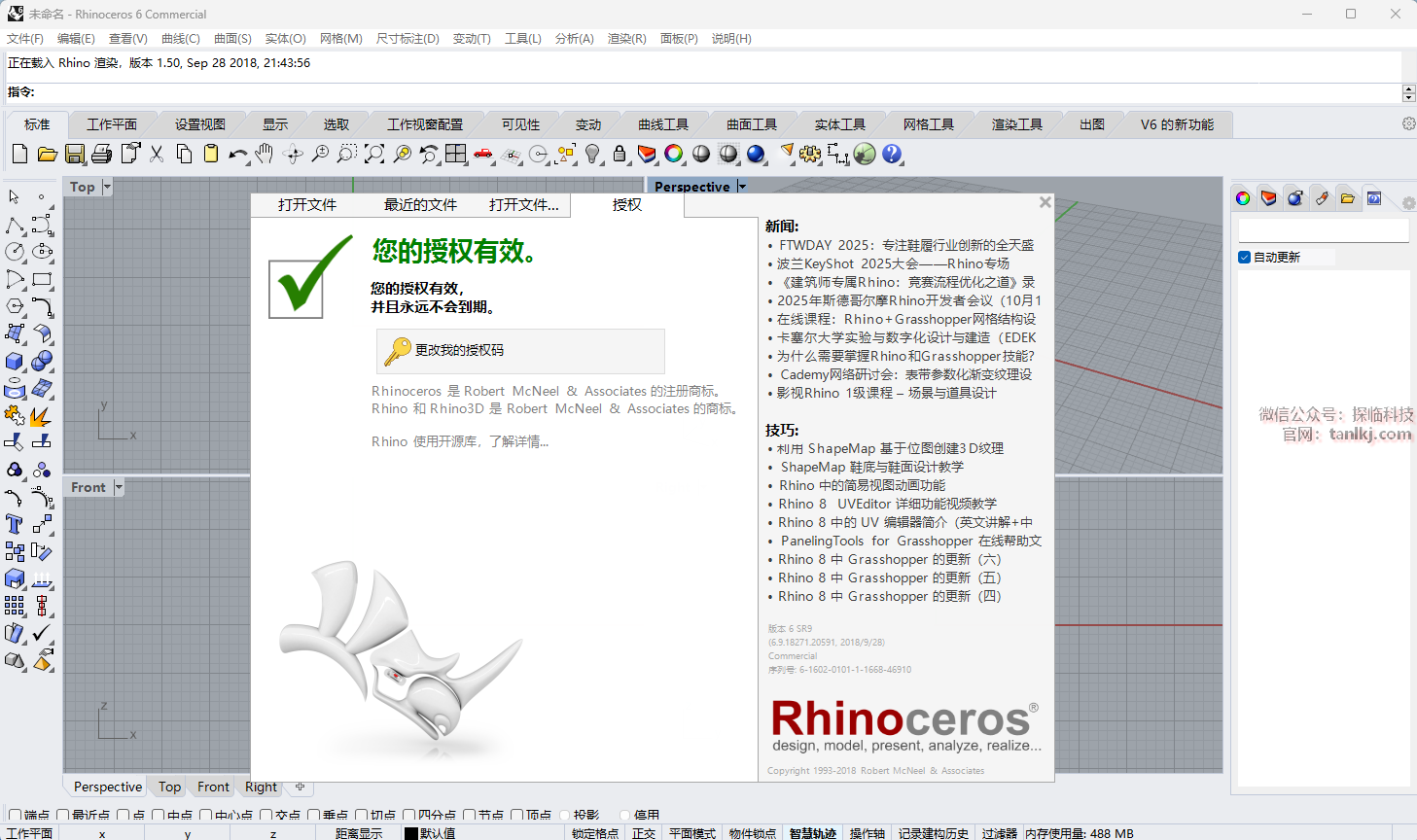Click the lock objects padlock icon
Image resolution: width=1417 pixels, height=840 pixels.
[620, 155]
